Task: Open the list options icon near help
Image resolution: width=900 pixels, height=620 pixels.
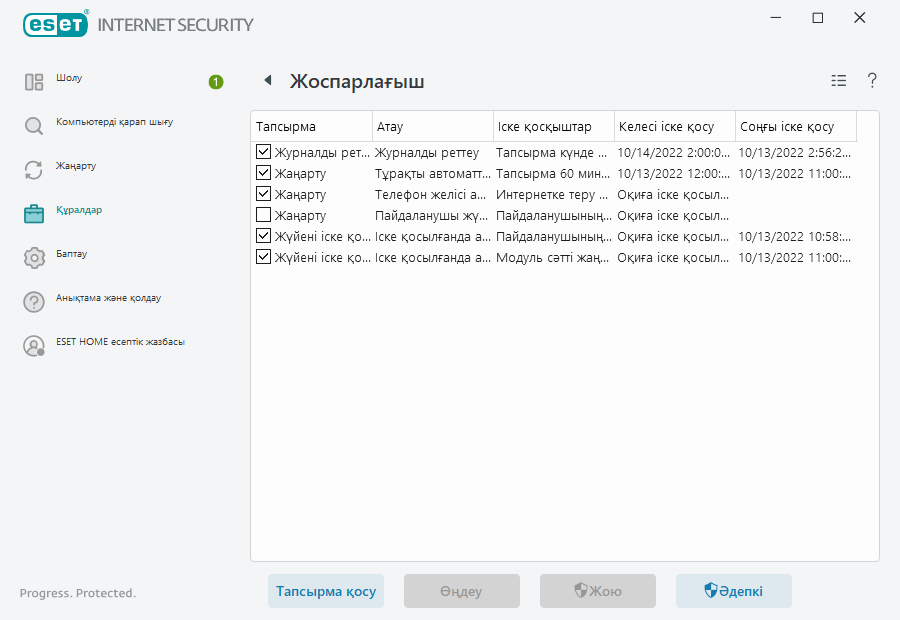Action: click(838, 81)
